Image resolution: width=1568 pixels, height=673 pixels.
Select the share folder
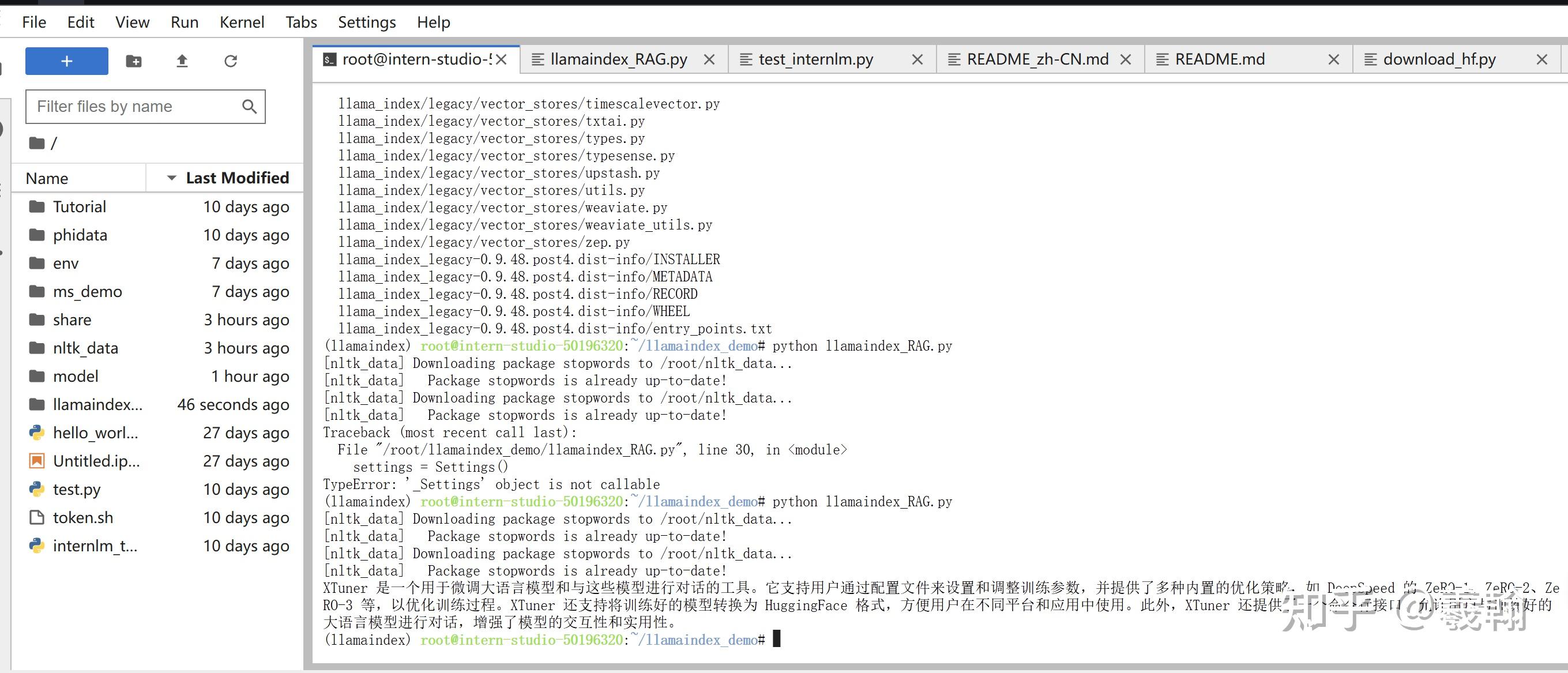tap(158, 320)
